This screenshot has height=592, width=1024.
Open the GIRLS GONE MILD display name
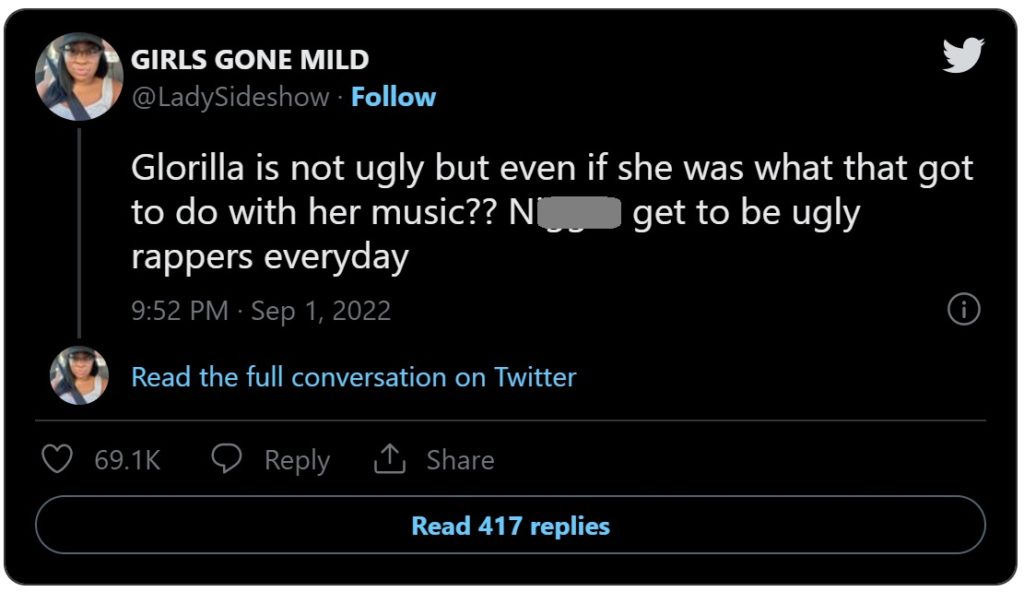(x=250, y=60)
